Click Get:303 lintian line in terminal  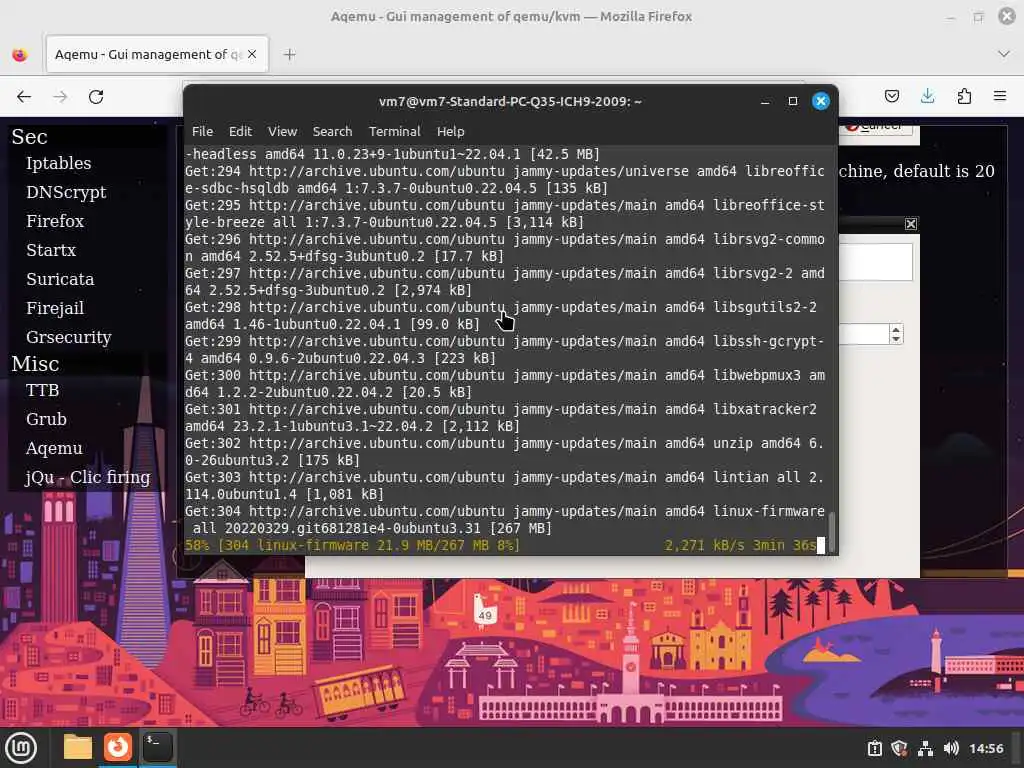point(504,486)
